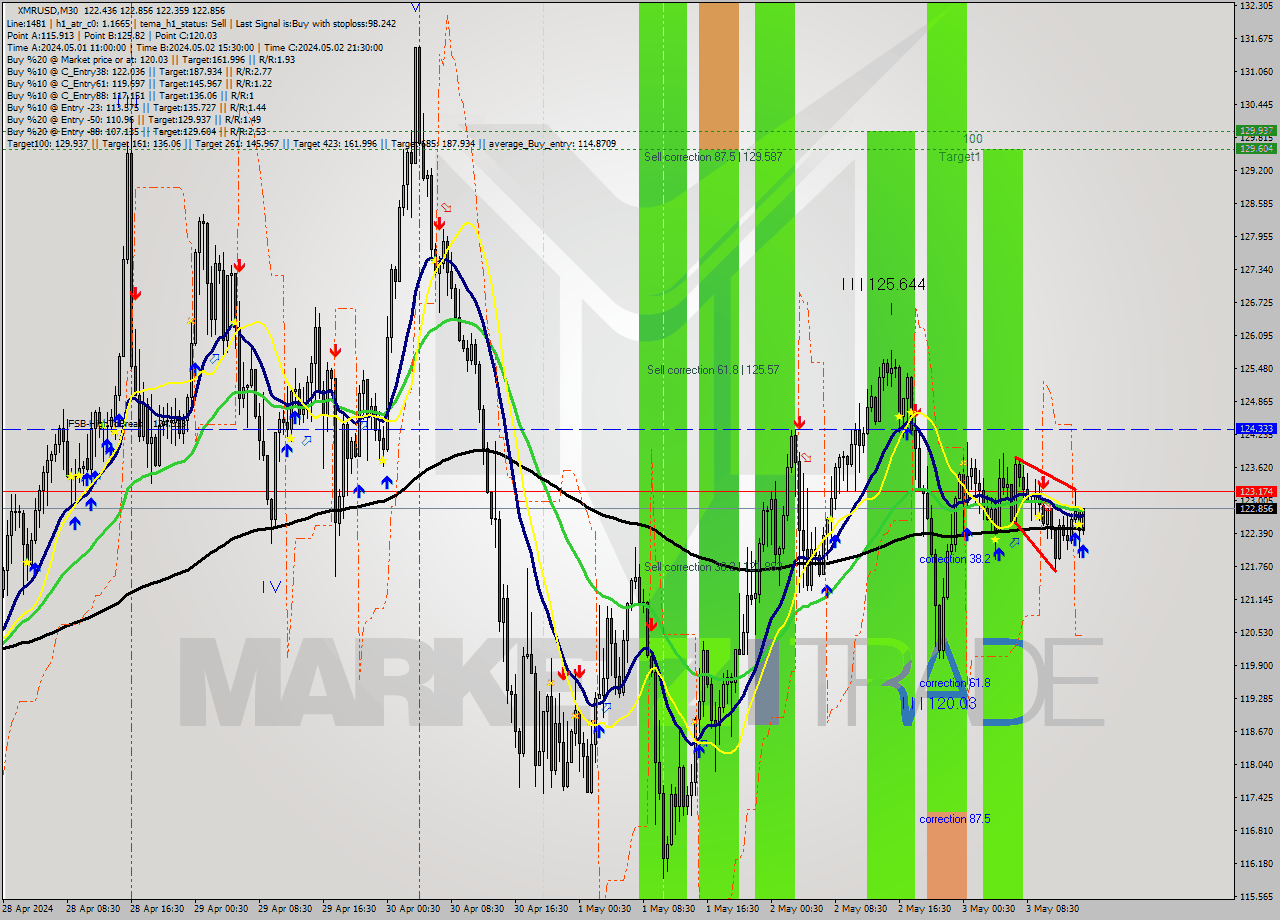
Task: Click the blue 124.333 price tag
Action: click(x=1256, y=429)
